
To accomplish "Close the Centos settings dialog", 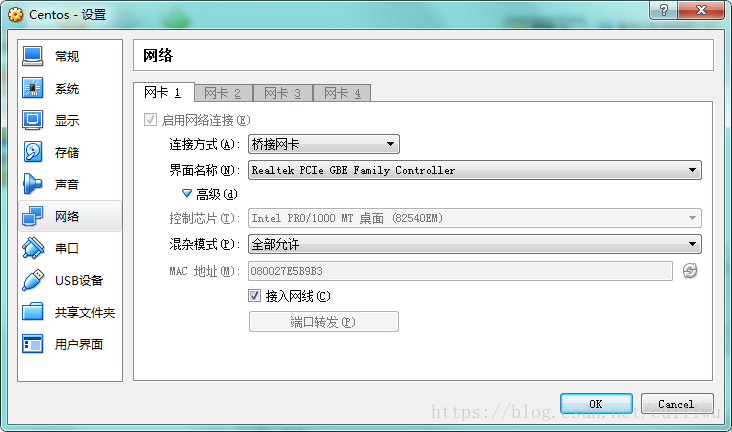I will 701,10.
